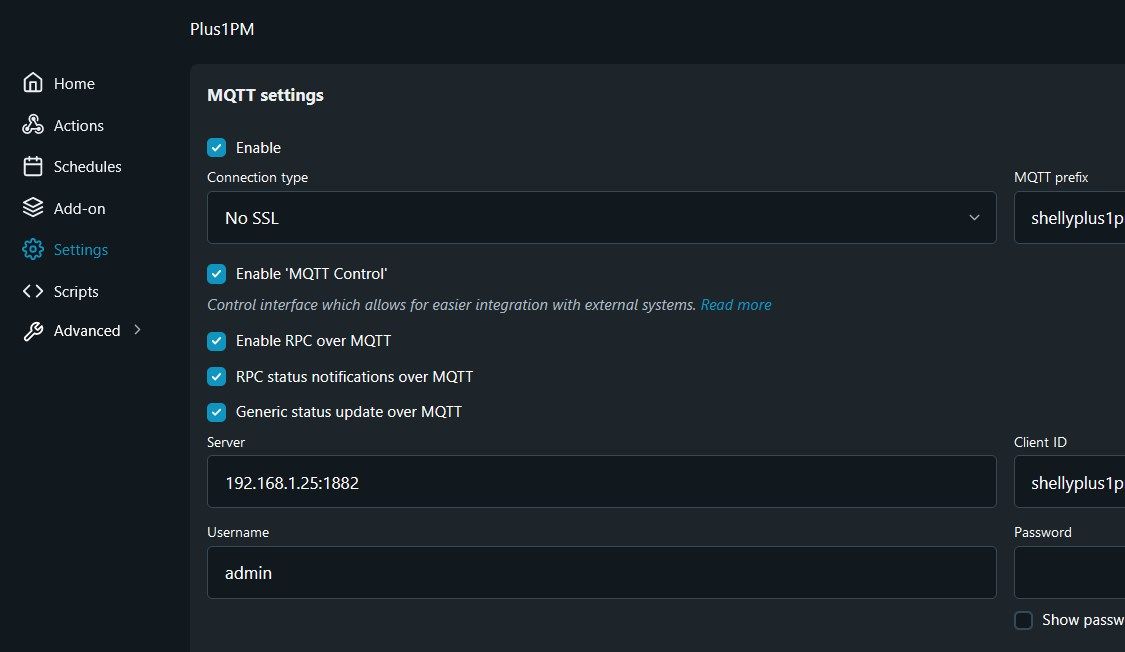Tick the Show password checkbox
Image resolution: width=1125 pixels, height=652 pixels.
pos(1023,620)
